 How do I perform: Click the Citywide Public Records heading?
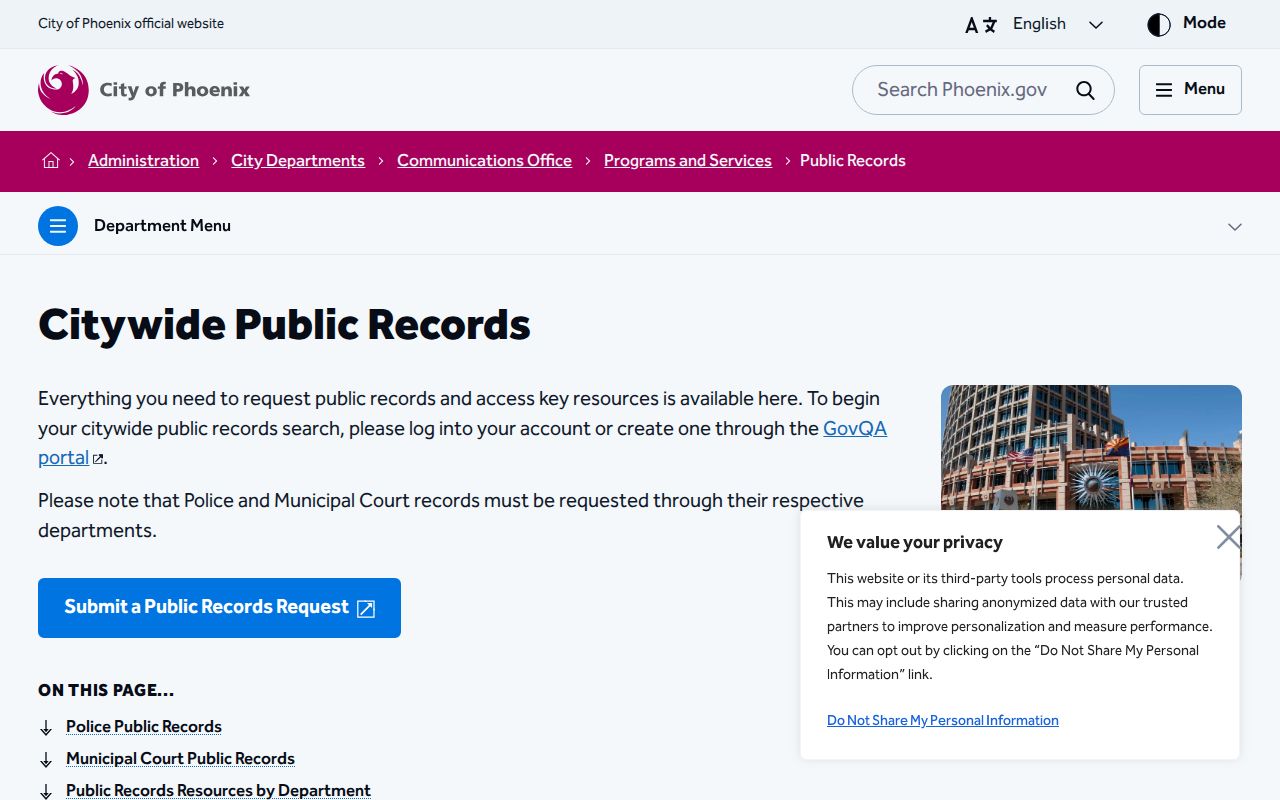tap(284, 325)
